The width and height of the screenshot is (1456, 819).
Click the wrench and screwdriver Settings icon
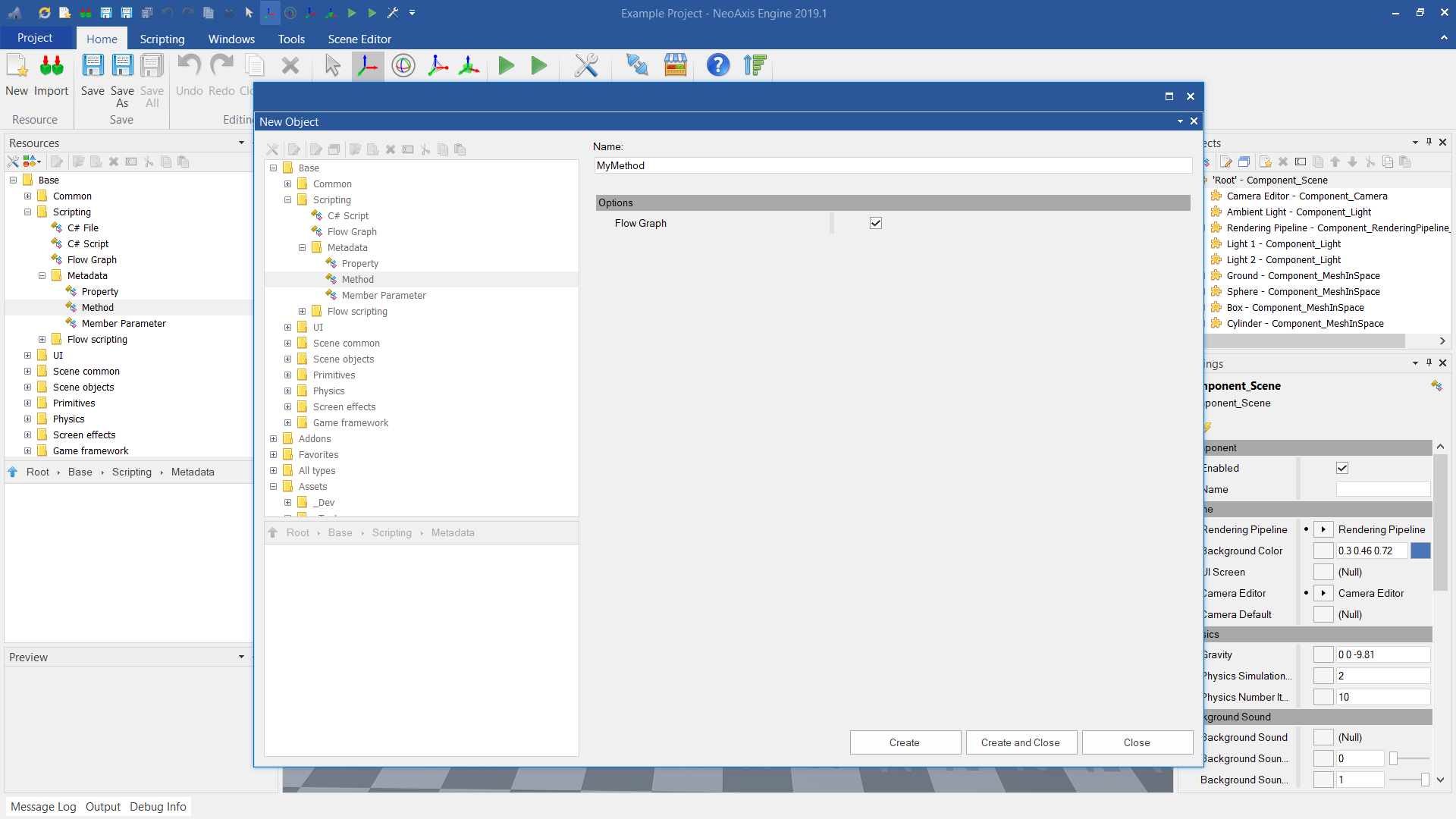pos(585,66)
